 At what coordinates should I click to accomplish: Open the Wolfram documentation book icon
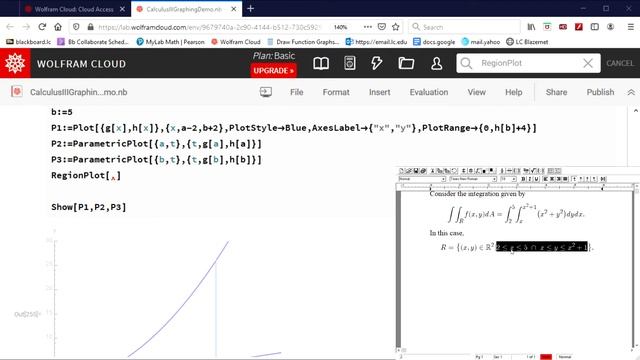321,63
